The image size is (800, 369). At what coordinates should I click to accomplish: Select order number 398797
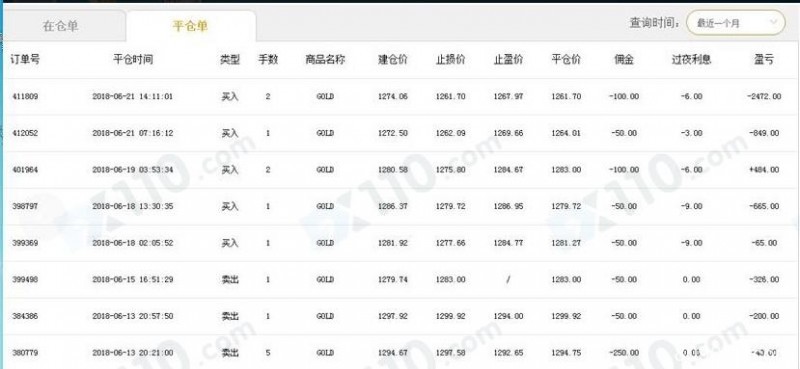tap(24, 206)
